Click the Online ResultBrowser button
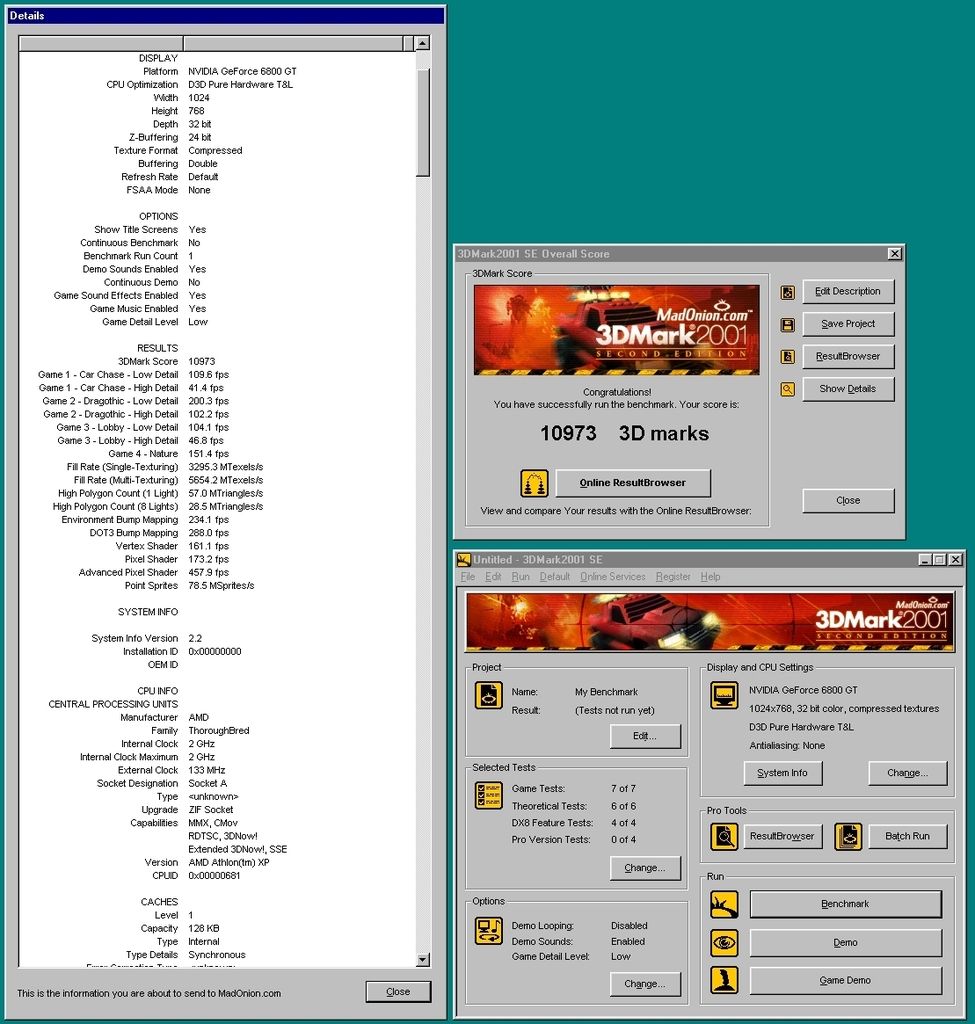 coord(633,483)
